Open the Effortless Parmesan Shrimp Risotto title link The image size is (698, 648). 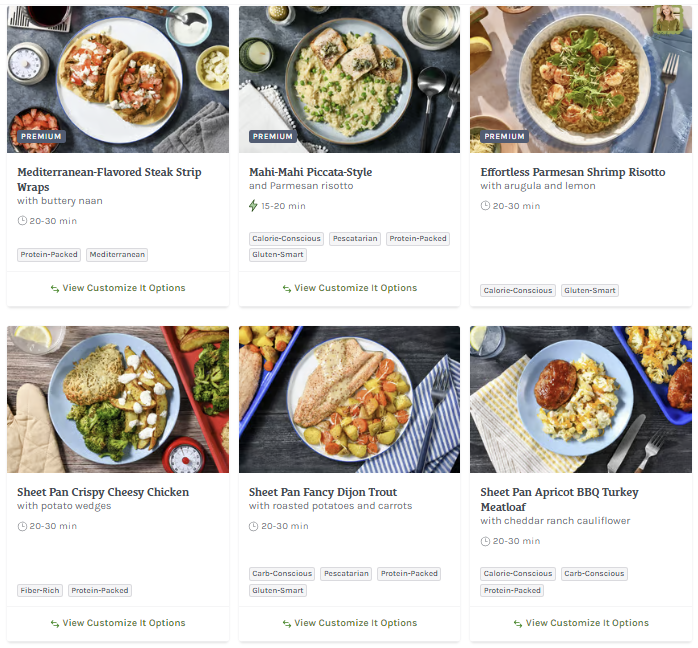[572, 172]
